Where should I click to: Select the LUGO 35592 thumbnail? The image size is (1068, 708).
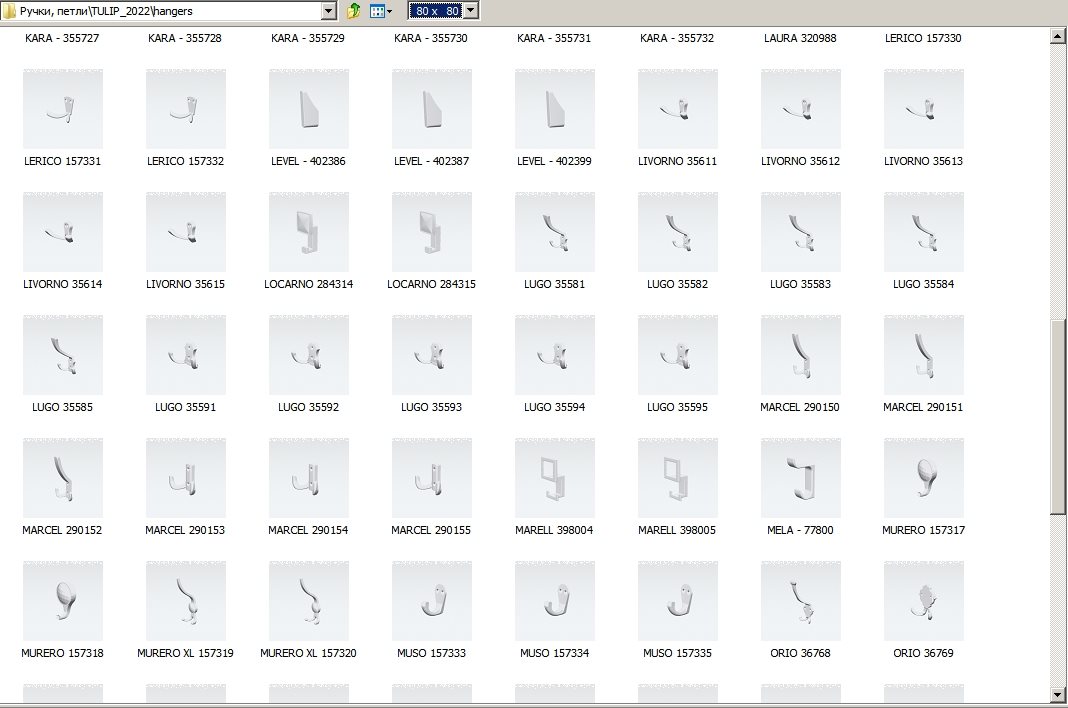click(x=309, y=355)
